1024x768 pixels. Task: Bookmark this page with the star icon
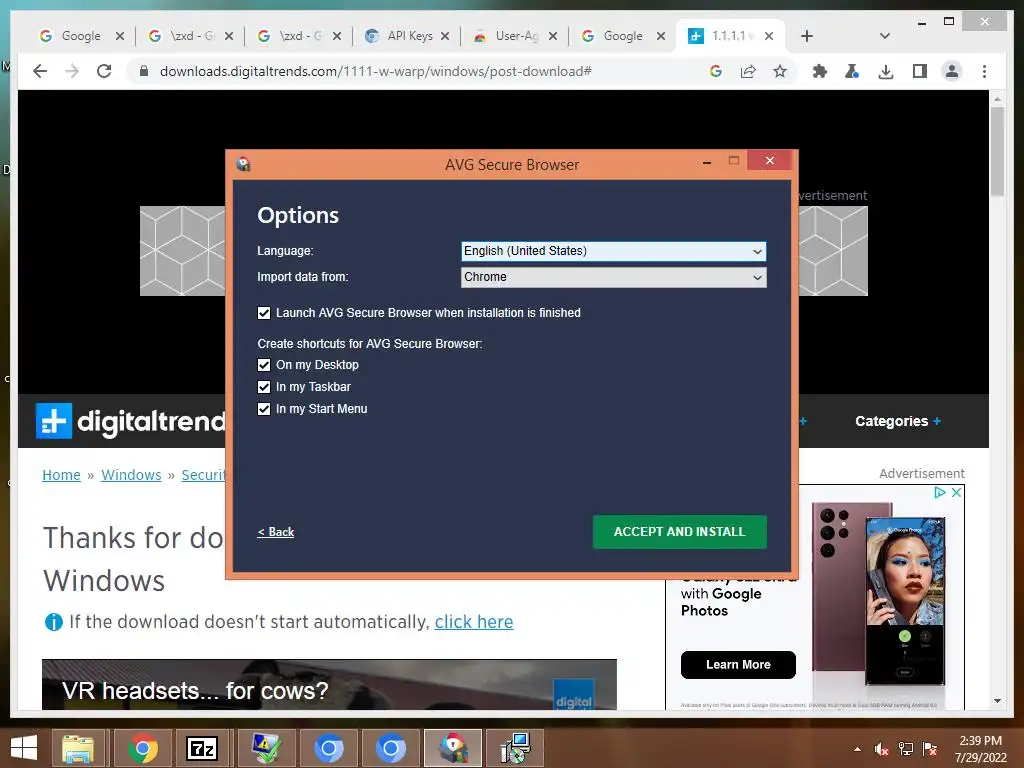(x=780, y=71)
